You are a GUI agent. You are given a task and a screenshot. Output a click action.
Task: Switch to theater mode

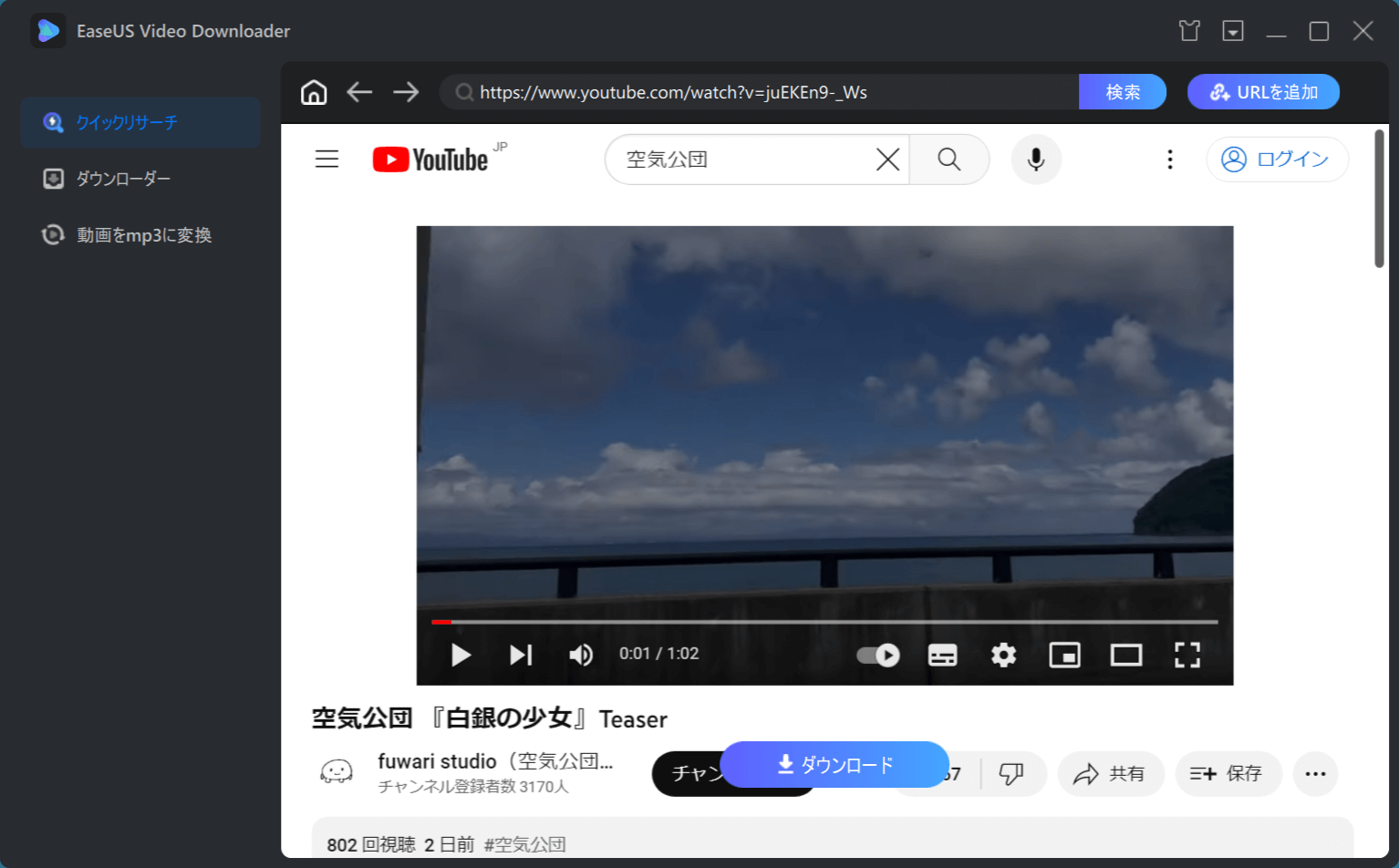pyautogui.click(x=1125, y=655)
